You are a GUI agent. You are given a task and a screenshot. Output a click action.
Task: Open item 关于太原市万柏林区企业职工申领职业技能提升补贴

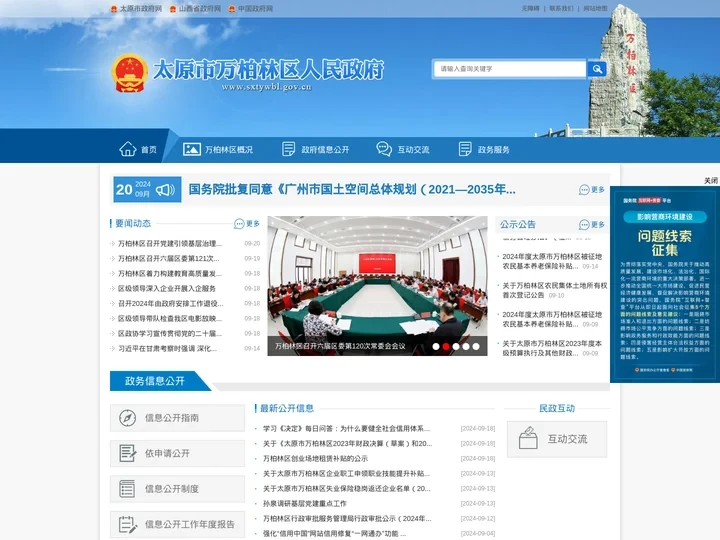click(x=346, y=473)
